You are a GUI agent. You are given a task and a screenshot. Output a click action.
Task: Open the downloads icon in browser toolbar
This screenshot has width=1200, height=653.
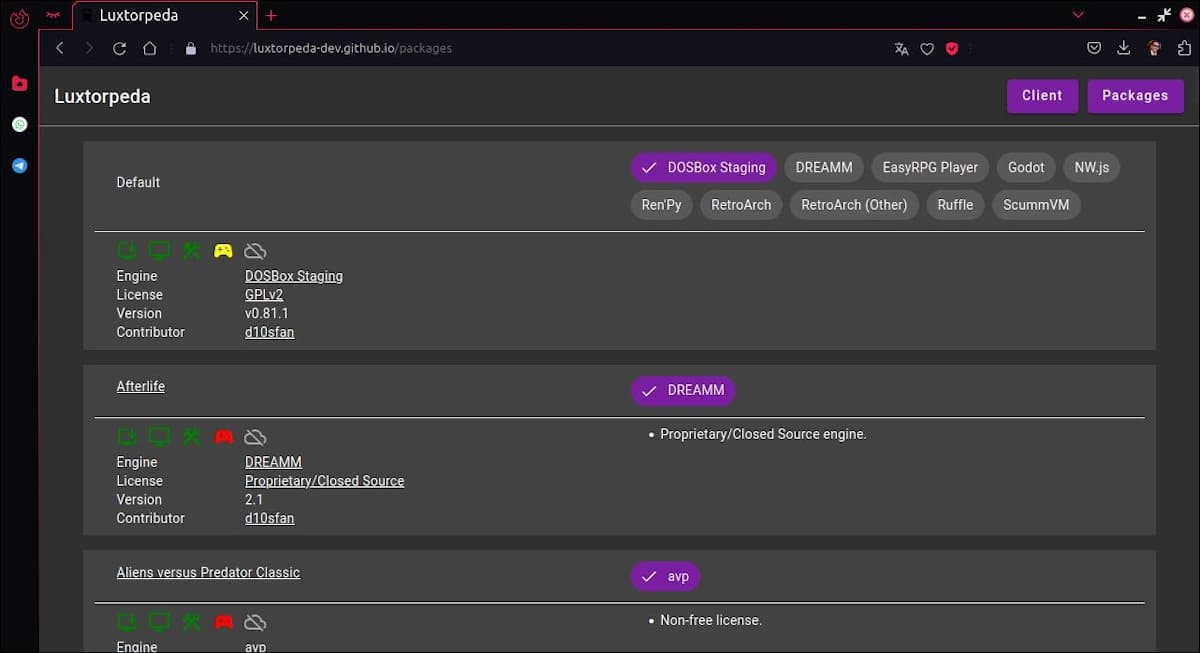pos(1124,48)
